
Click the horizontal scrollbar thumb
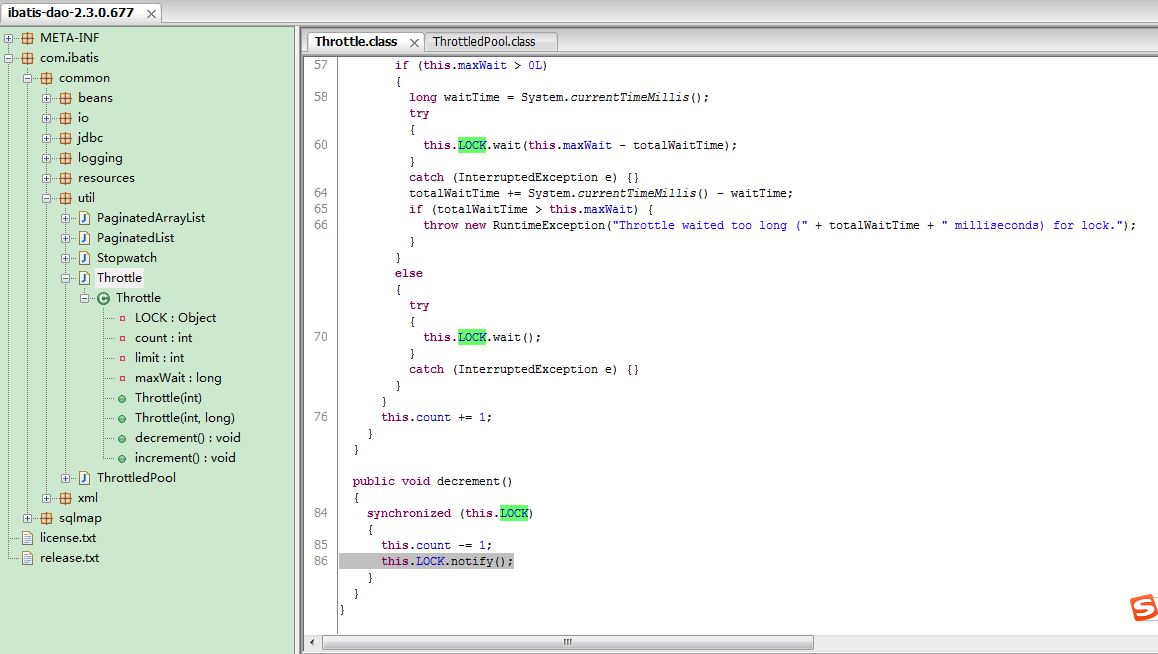pyautogui.click(x=567, y=642)
